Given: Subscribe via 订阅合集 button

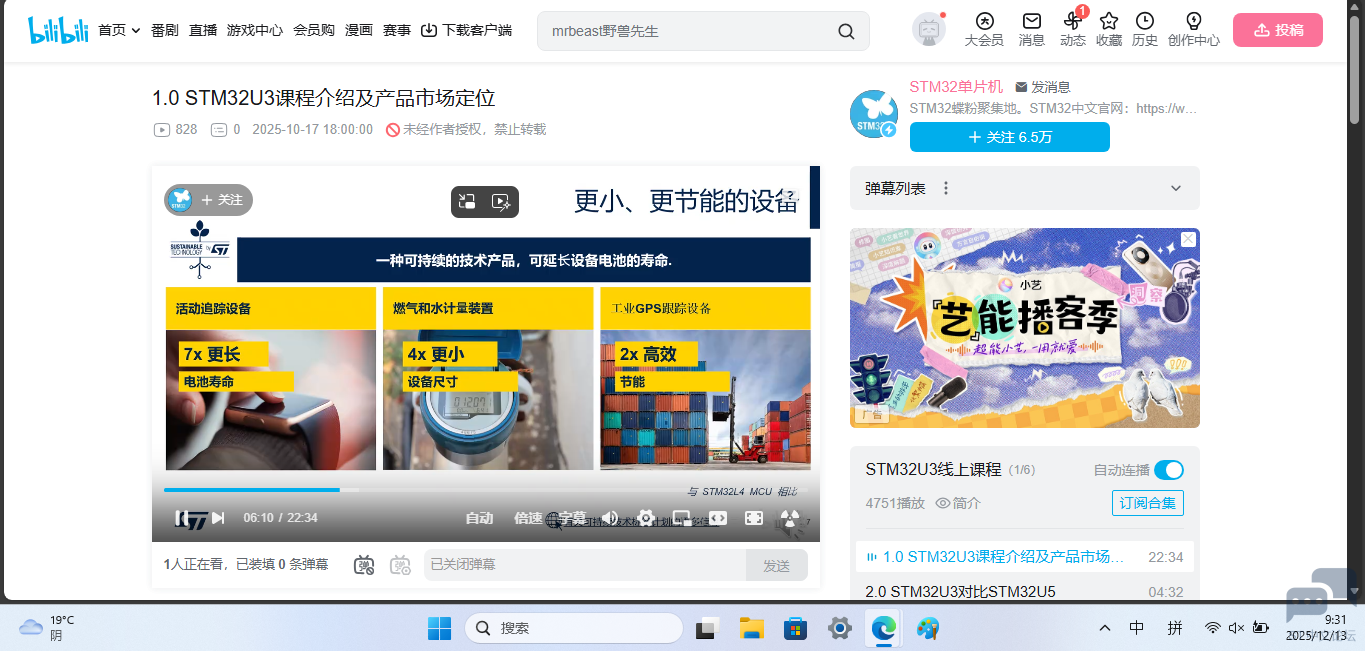Looking at the screenshot, I should 1147,503.
